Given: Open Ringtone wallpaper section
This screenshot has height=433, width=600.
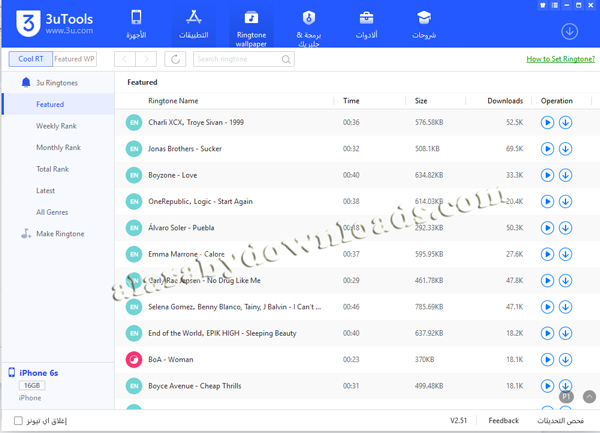Looking at the screenshot, I should [x=251, y=28].
